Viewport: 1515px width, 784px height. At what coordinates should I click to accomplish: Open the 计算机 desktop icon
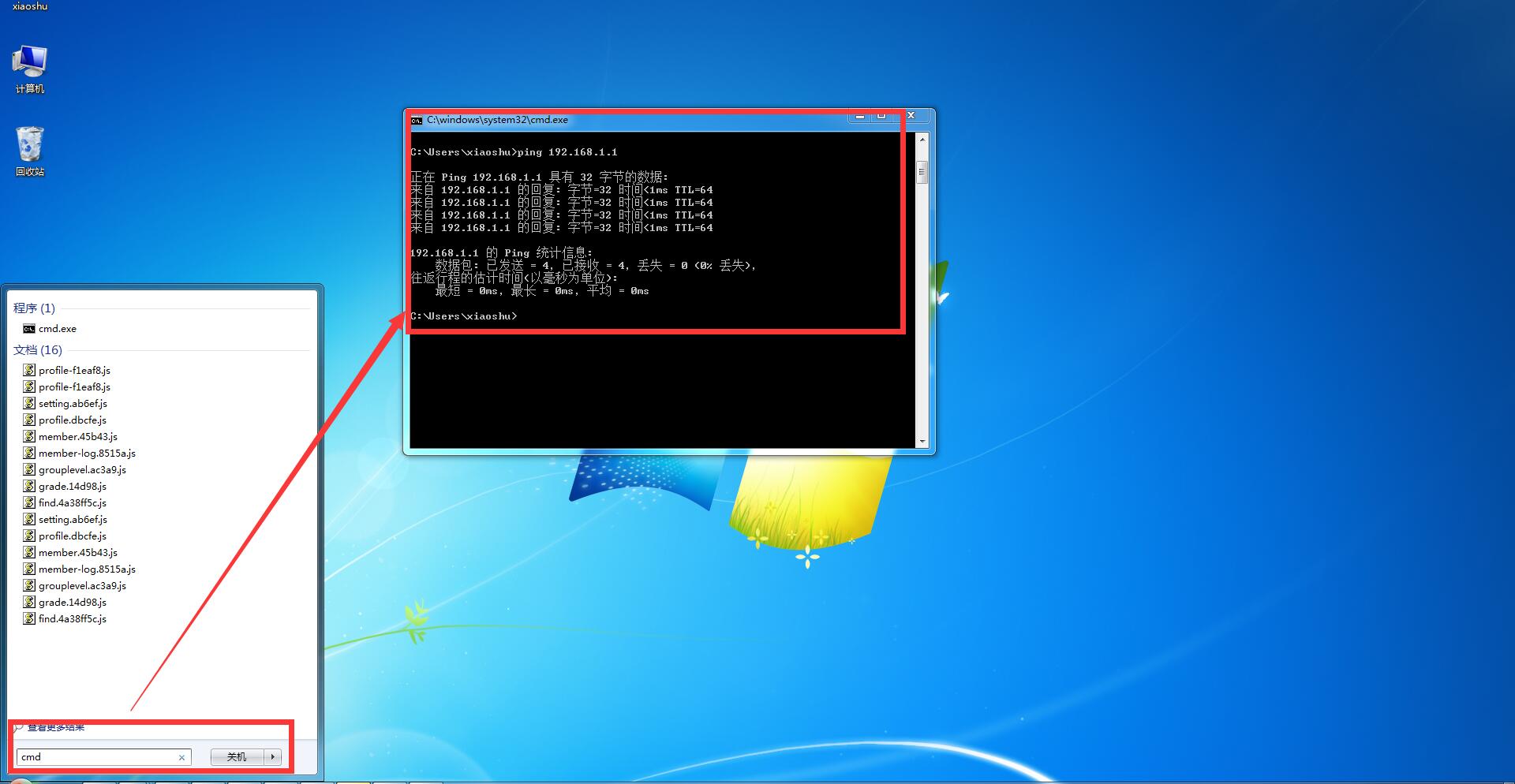[30, 69]
